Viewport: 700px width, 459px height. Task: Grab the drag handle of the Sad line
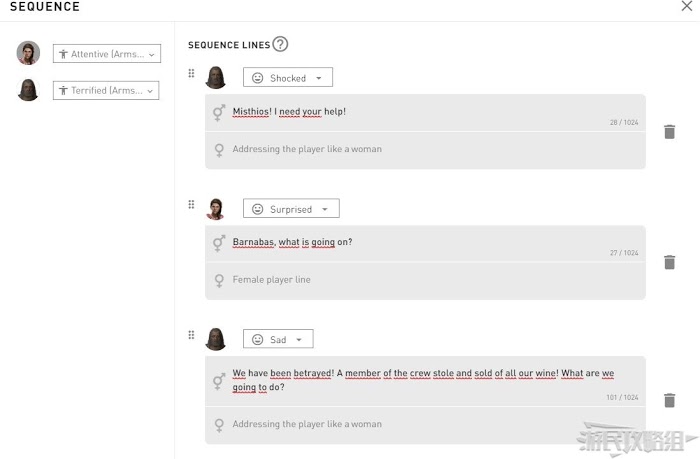(x=191, y=335)
